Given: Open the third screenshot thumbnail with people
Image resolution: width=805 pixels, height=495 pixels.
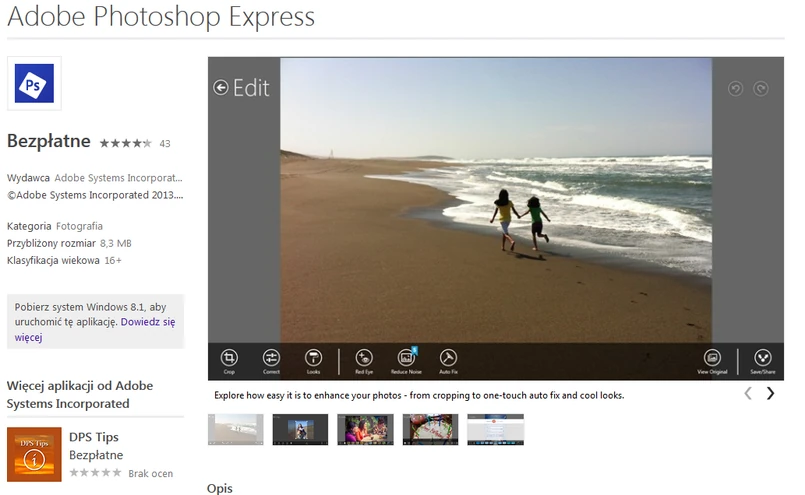Looking at the screenshot, I should point(366,429).
